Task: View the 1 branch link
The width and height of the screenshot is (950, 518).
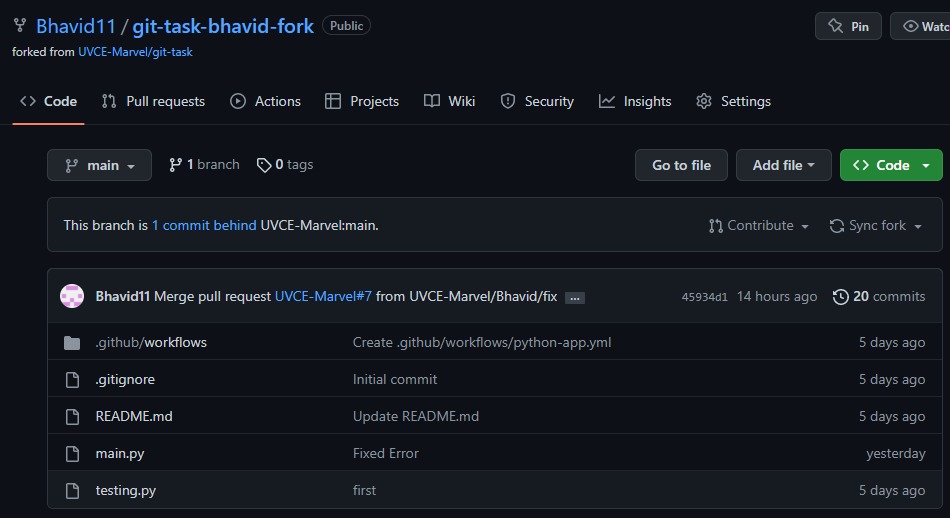Action: tap(204, 165)
